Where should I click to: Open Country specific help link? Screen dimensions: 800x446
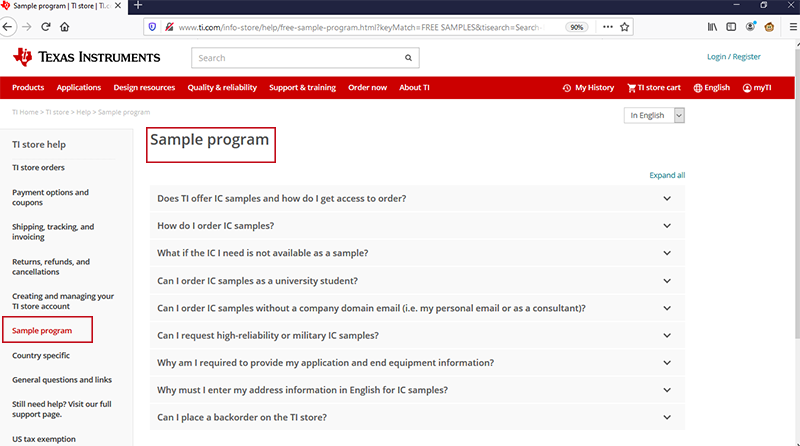[x=41, y=355]
